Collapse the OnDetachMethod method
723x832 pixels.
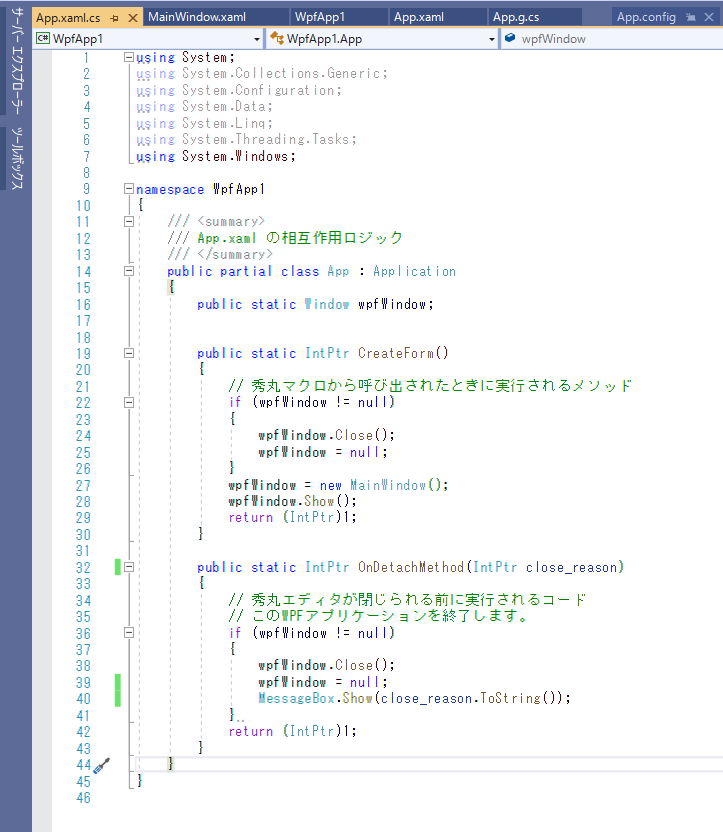click(x=128, y=567)
